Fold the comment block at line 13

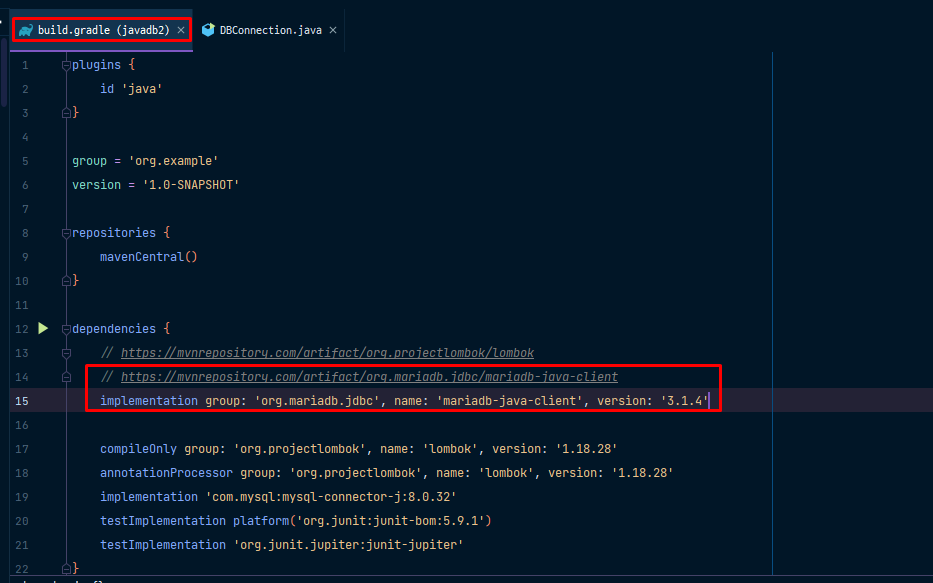[x=66, y=353]
